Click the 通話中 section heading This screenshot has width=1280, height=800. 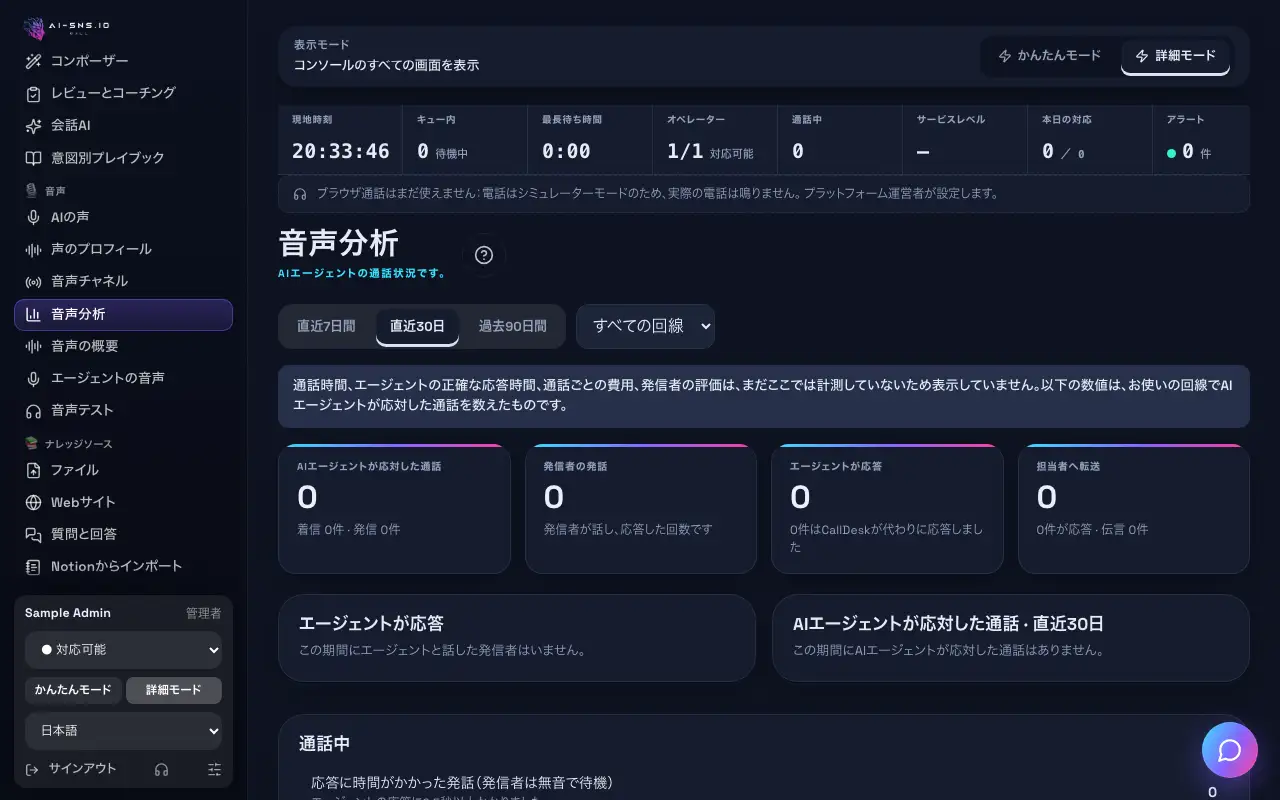click(x=324, y=744)
